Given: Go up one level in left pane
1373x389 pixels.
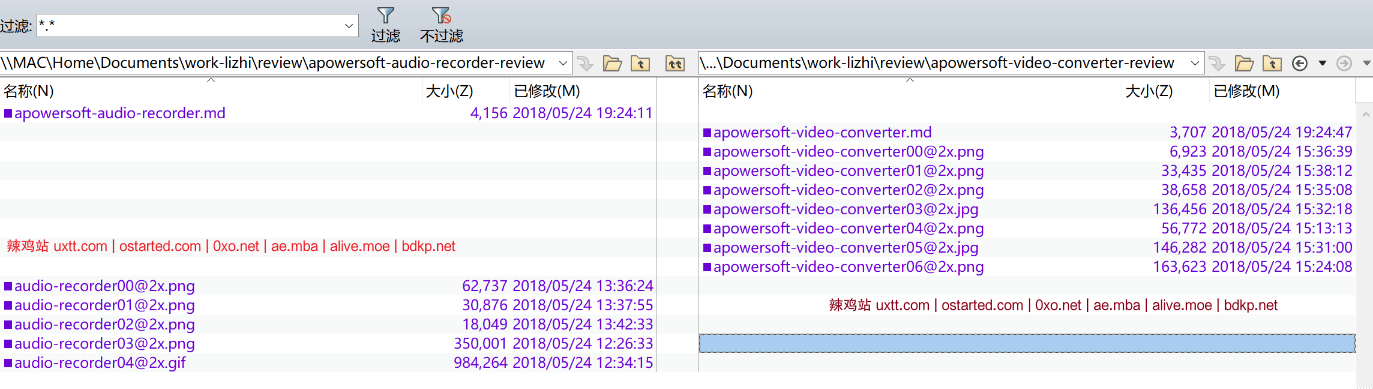Looking at the screenshot, I should coord(641,63).
